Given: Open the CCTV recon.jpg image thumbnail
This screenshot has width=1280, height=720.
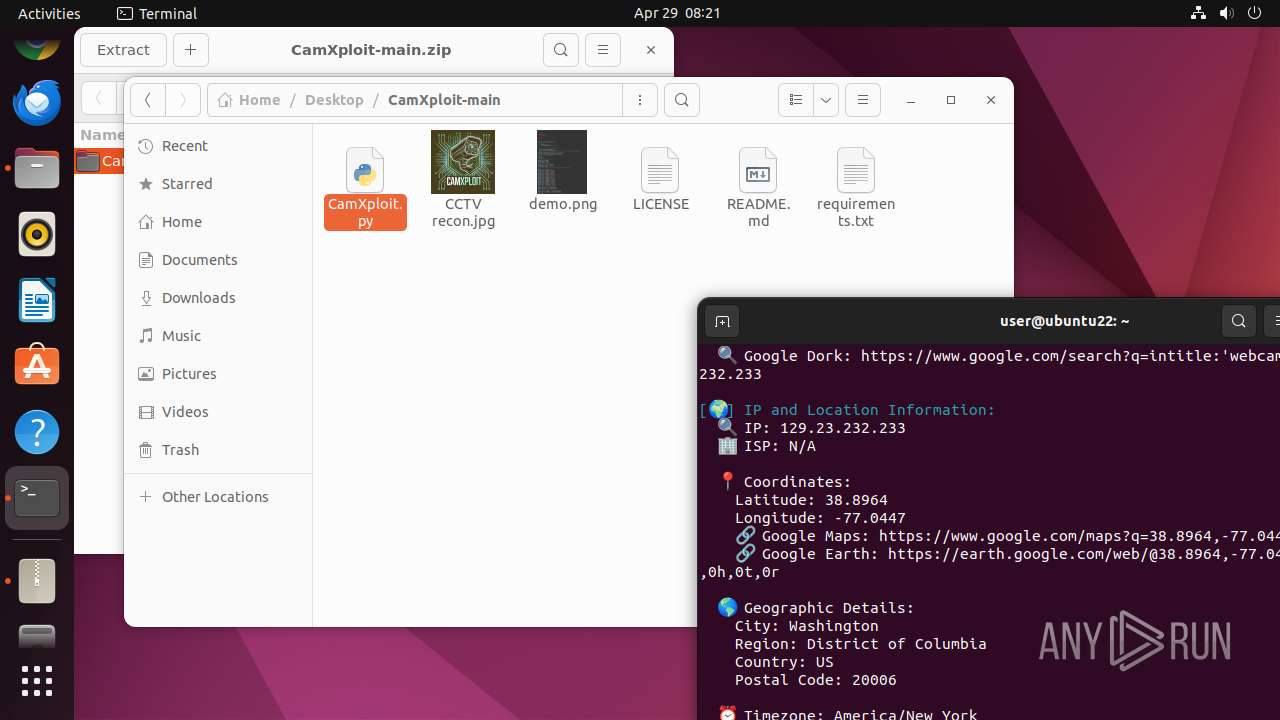Looking at the screenshot, I should tap(463, 179).
